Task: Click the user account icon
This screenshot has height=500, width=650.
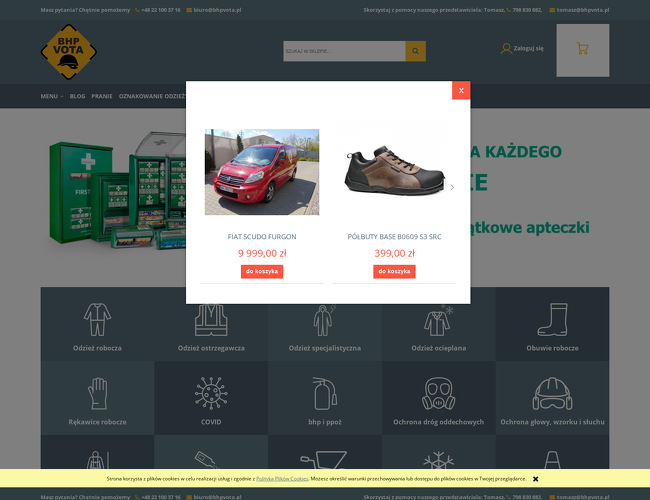Action: click(506, 49)
